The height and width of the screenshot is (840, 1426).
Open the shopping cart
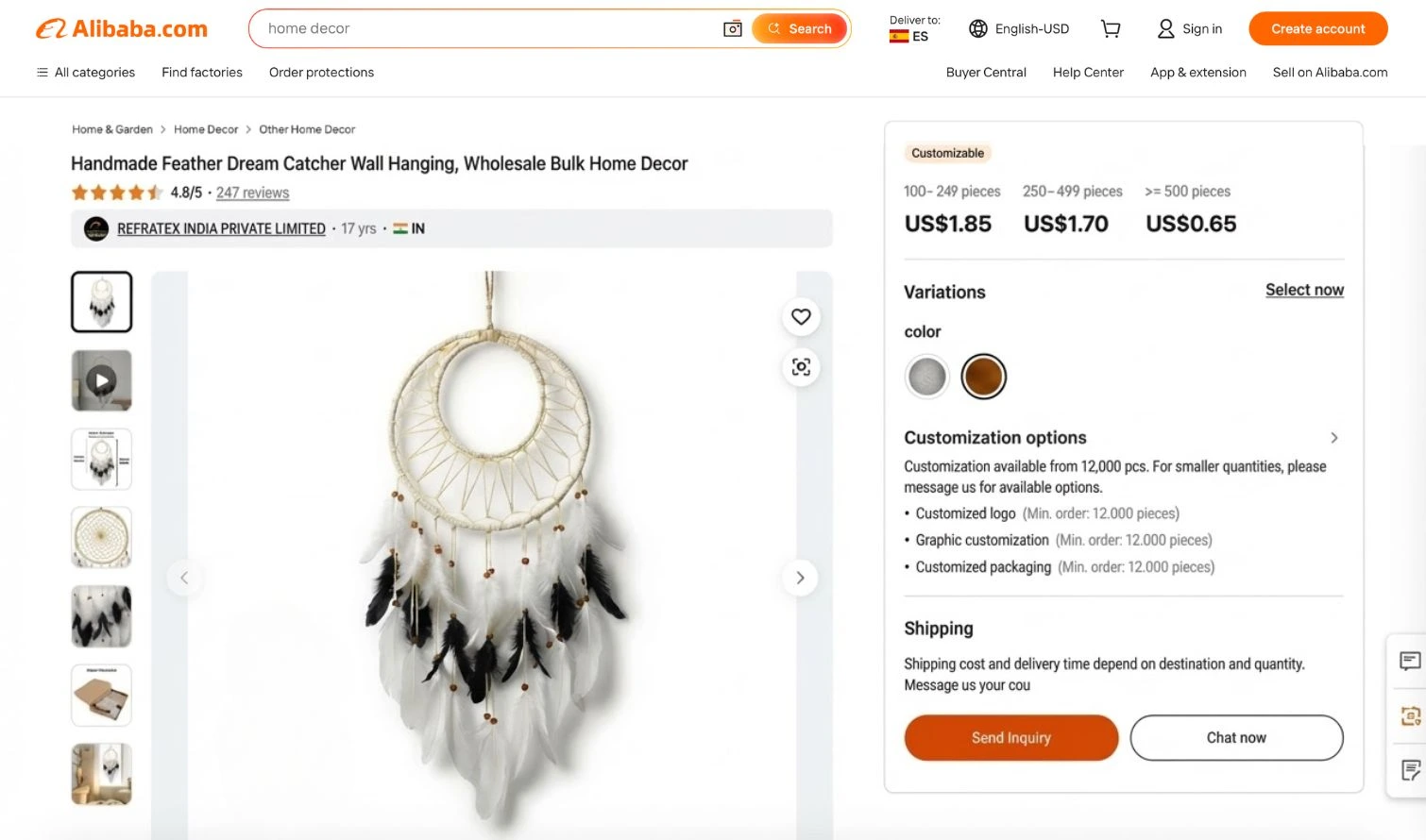coord(1111,29)
